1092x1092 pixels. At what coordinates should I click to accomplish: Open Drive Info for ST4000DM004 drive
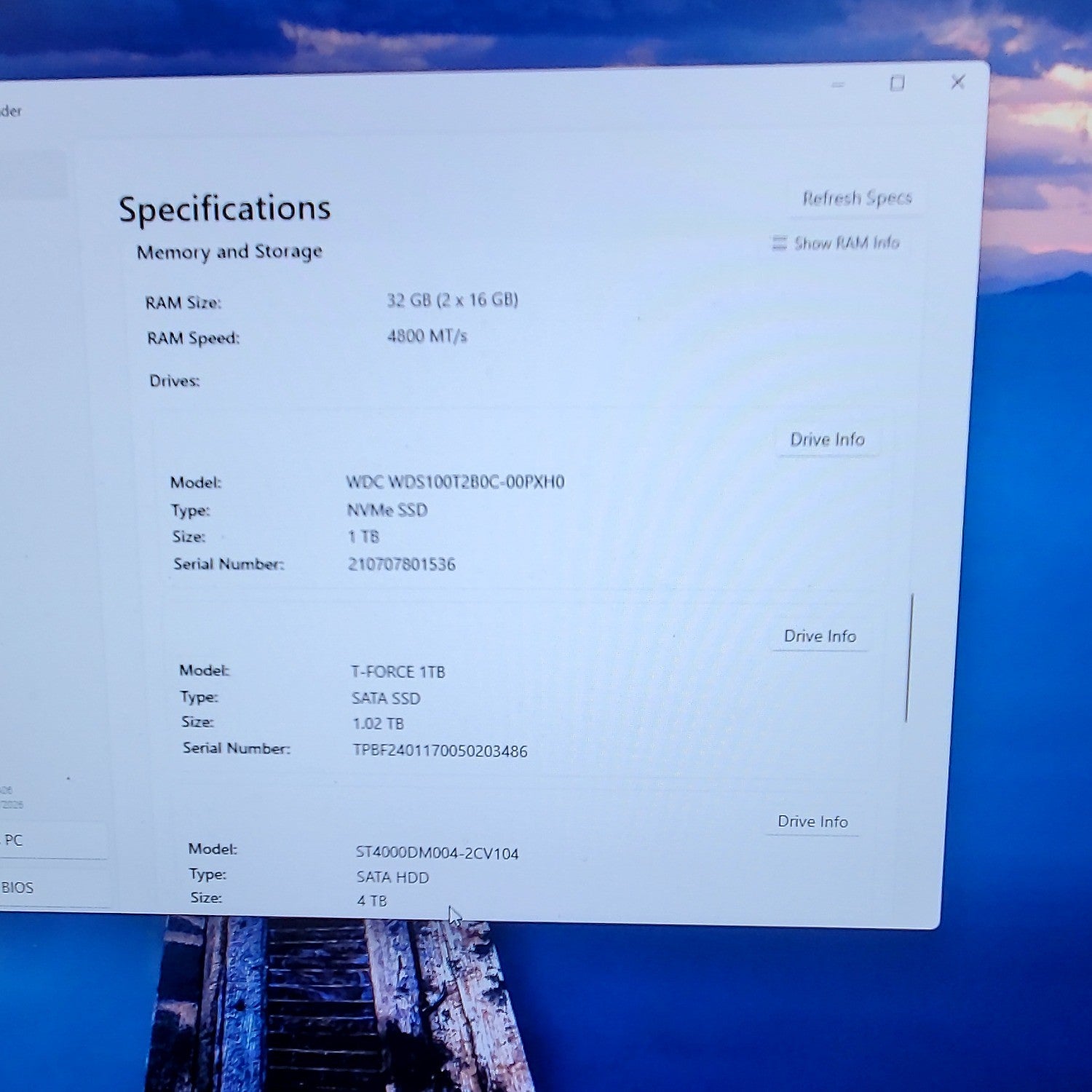click(812, 821)
